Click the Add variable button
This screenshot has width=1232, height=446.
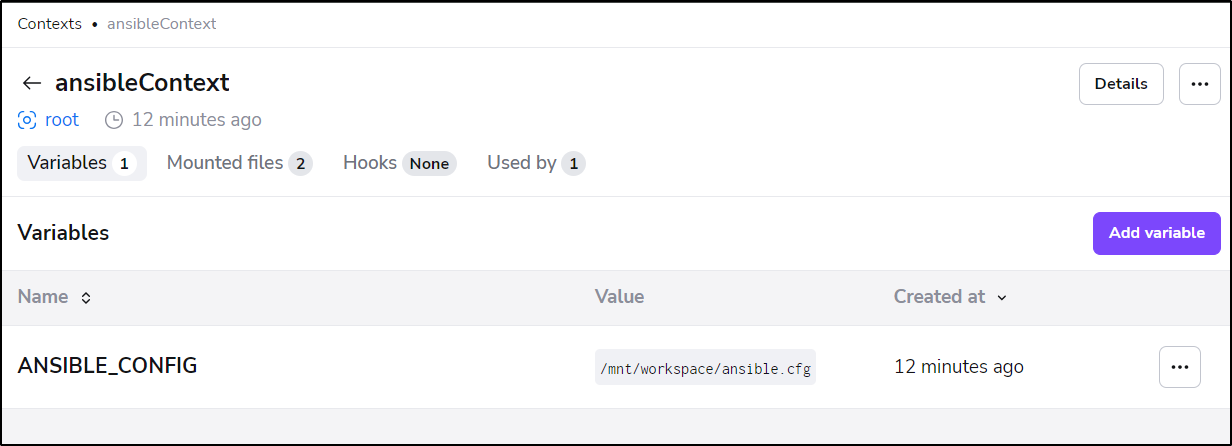pos(1157,233)
